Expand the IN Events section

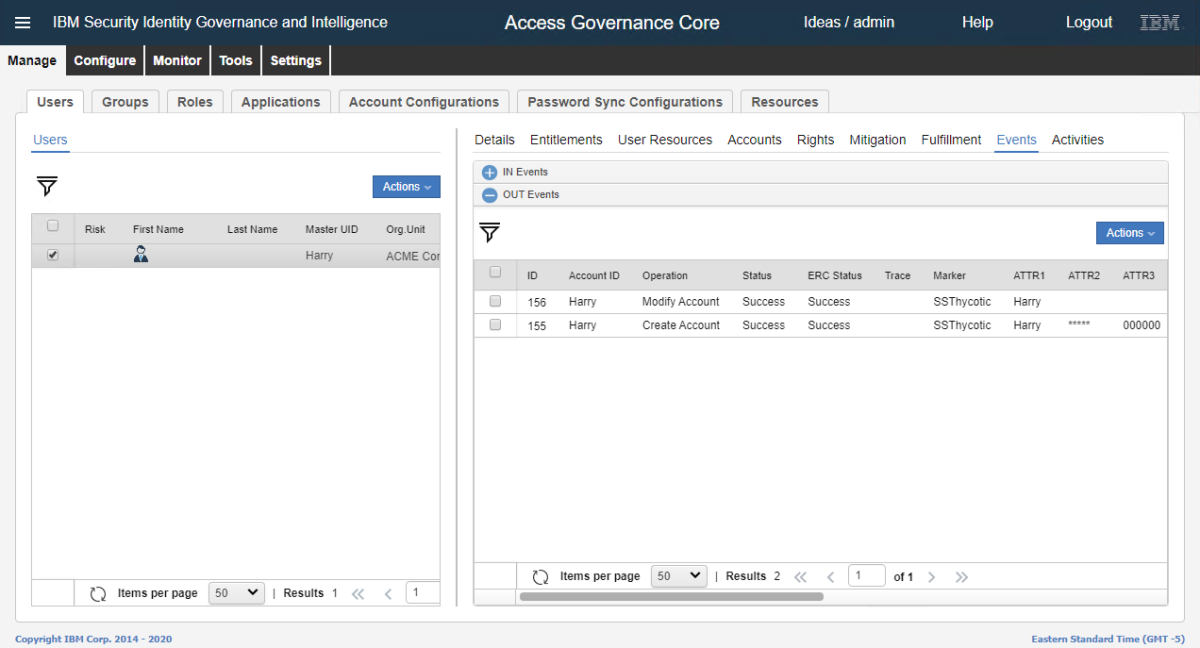click(489, 172)
